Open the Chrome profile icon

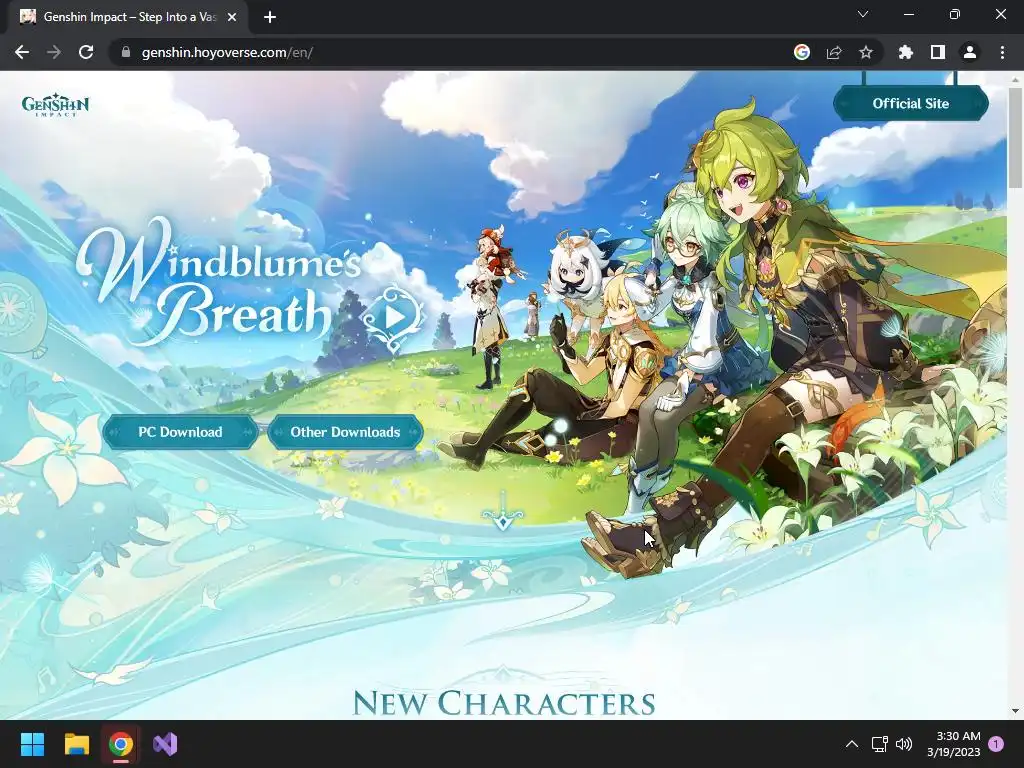[x=970, y=52]
